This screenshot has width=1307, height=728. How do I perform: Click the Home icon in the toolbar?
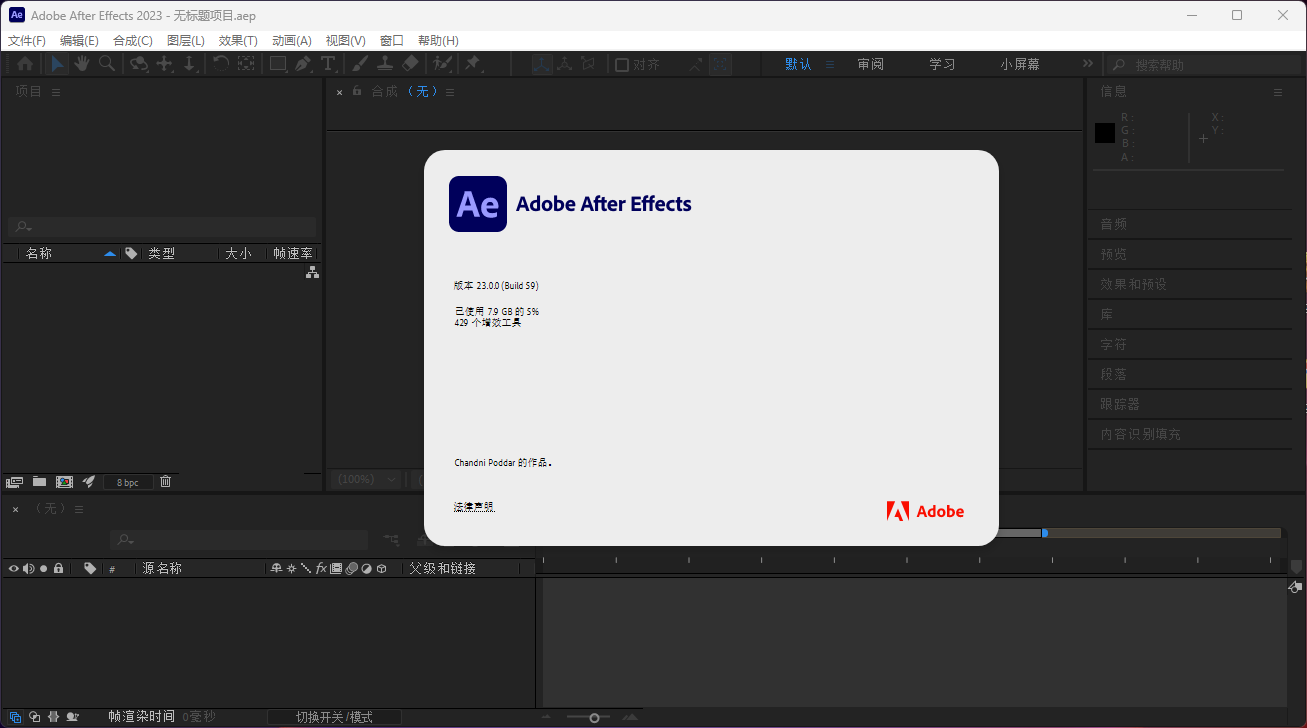pos(25,64)
